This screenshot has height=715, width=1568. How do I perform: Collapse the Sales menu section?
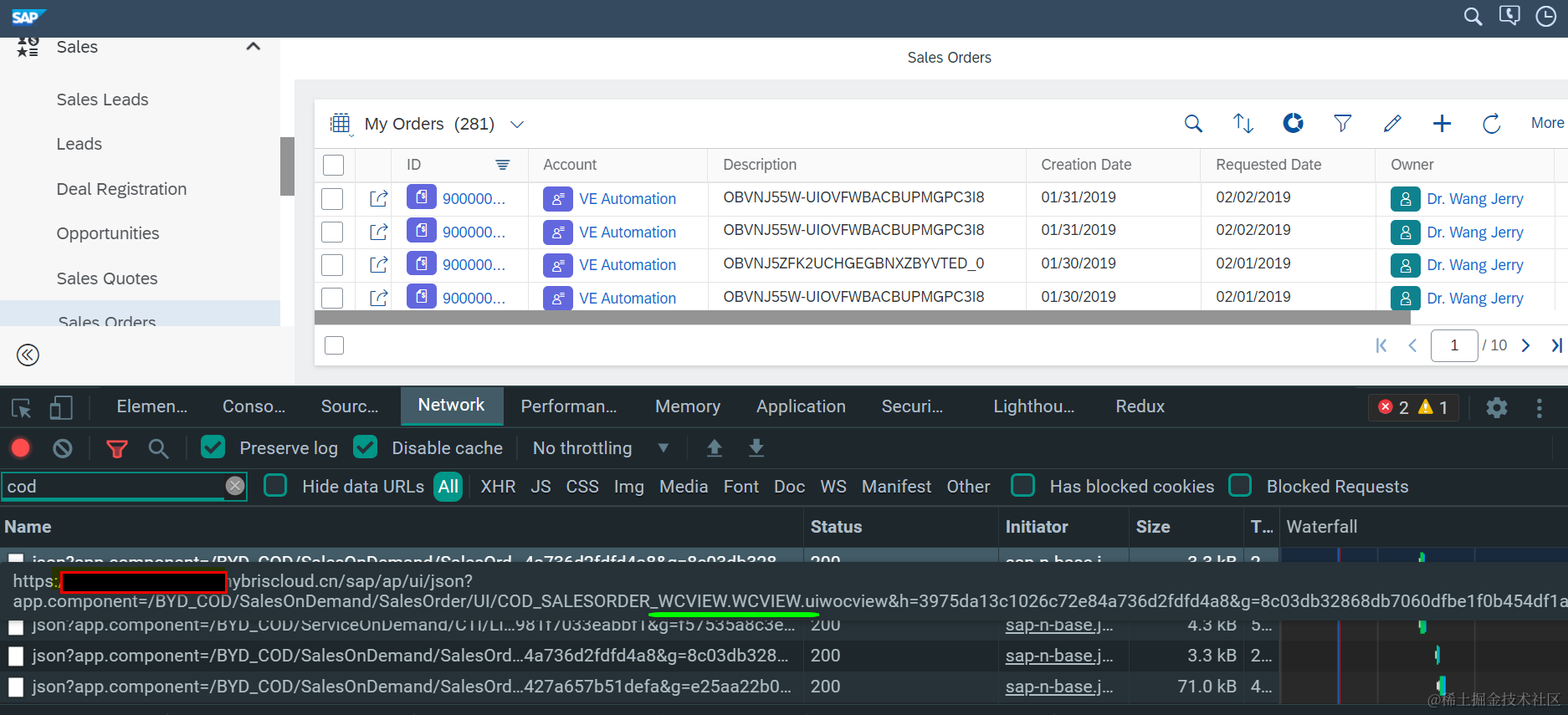pyautogui.click(x=253, y=47)
